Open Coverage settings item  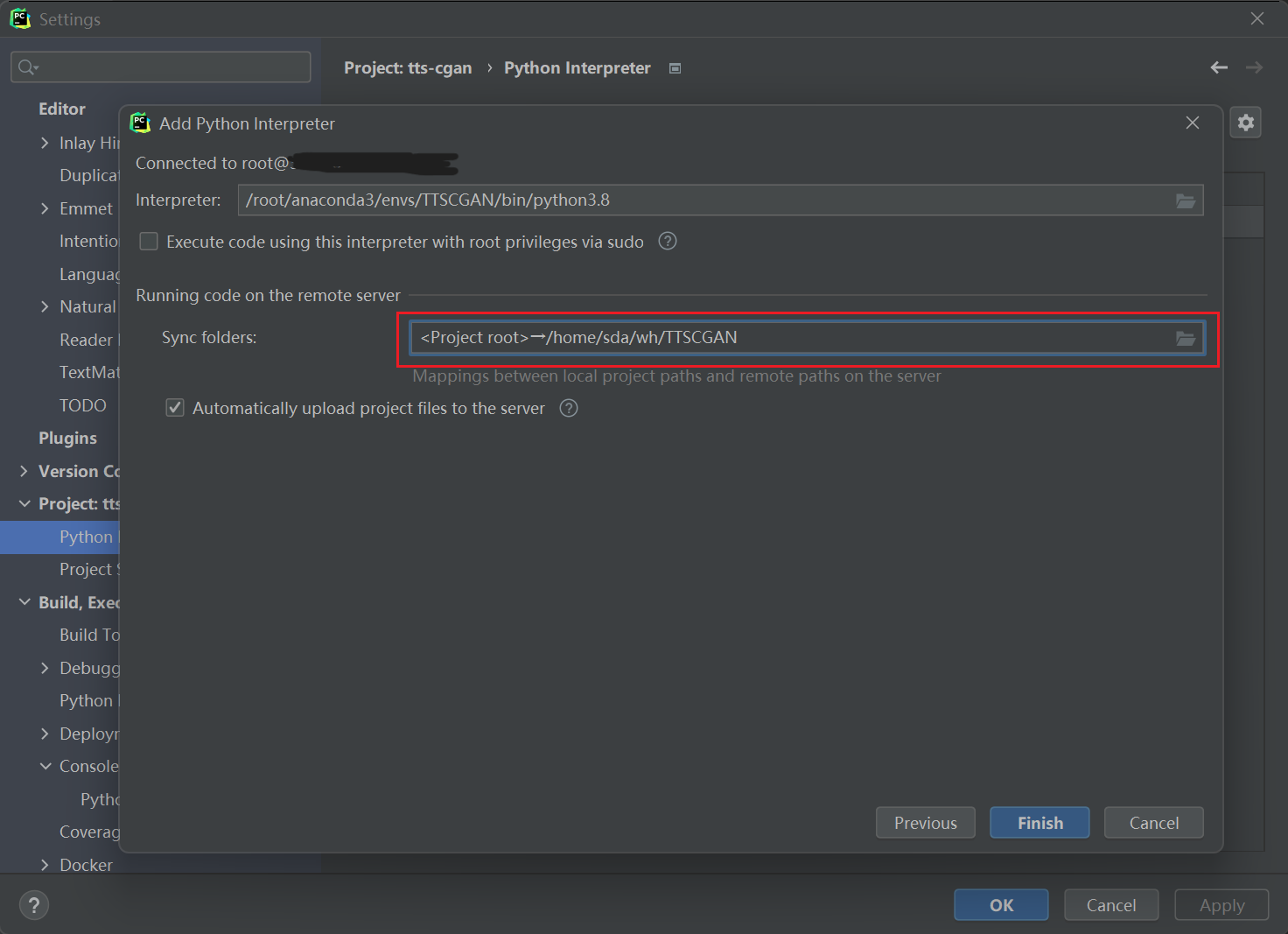(x=88, y=832)
